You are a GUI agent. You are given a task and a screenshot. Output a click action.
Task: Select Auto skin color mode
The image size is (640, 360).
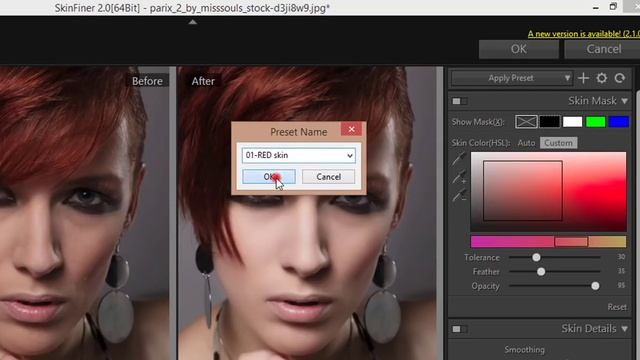[526, 143]
